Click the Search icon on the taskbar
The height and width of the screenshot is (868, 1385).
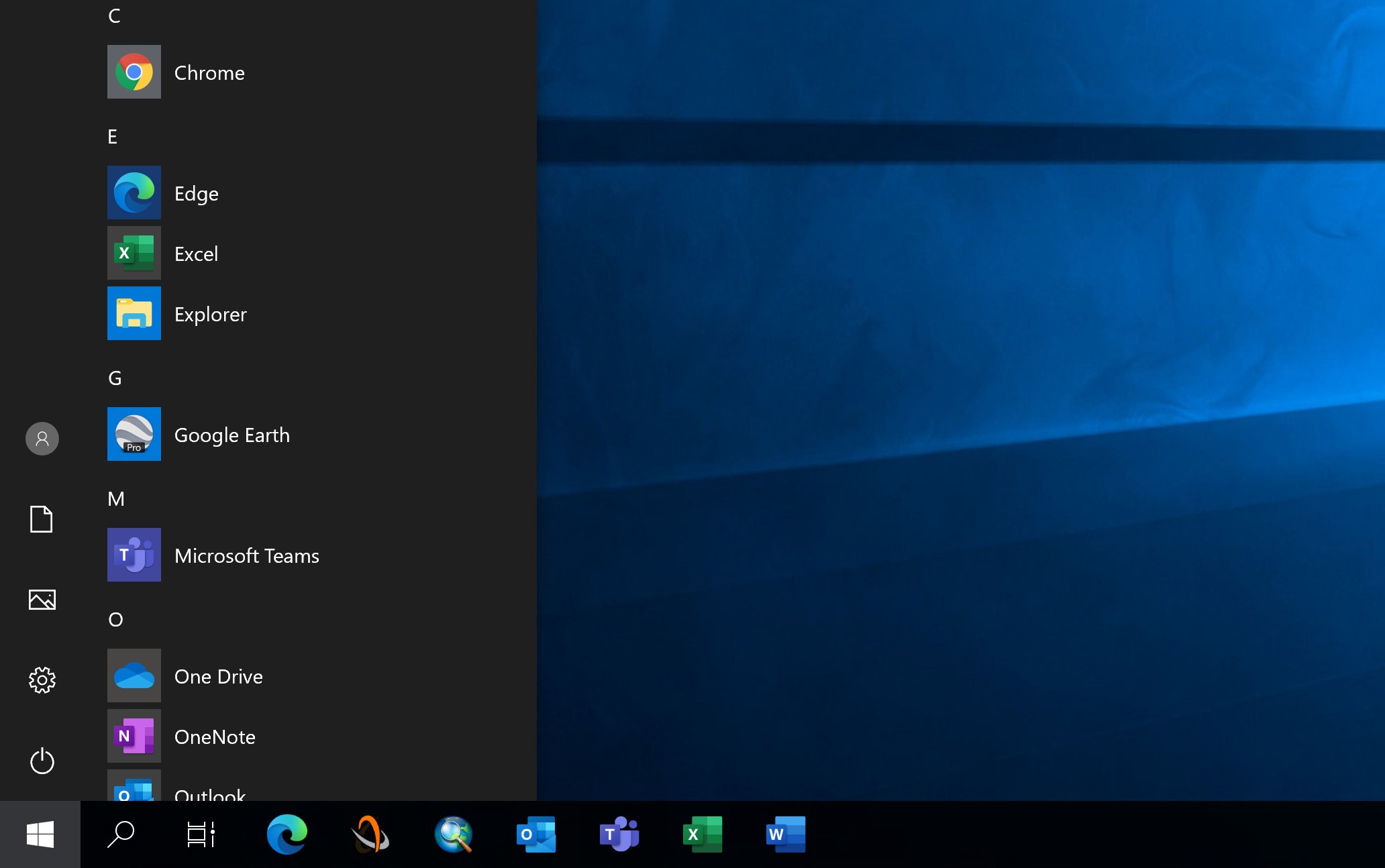point(121,834)
